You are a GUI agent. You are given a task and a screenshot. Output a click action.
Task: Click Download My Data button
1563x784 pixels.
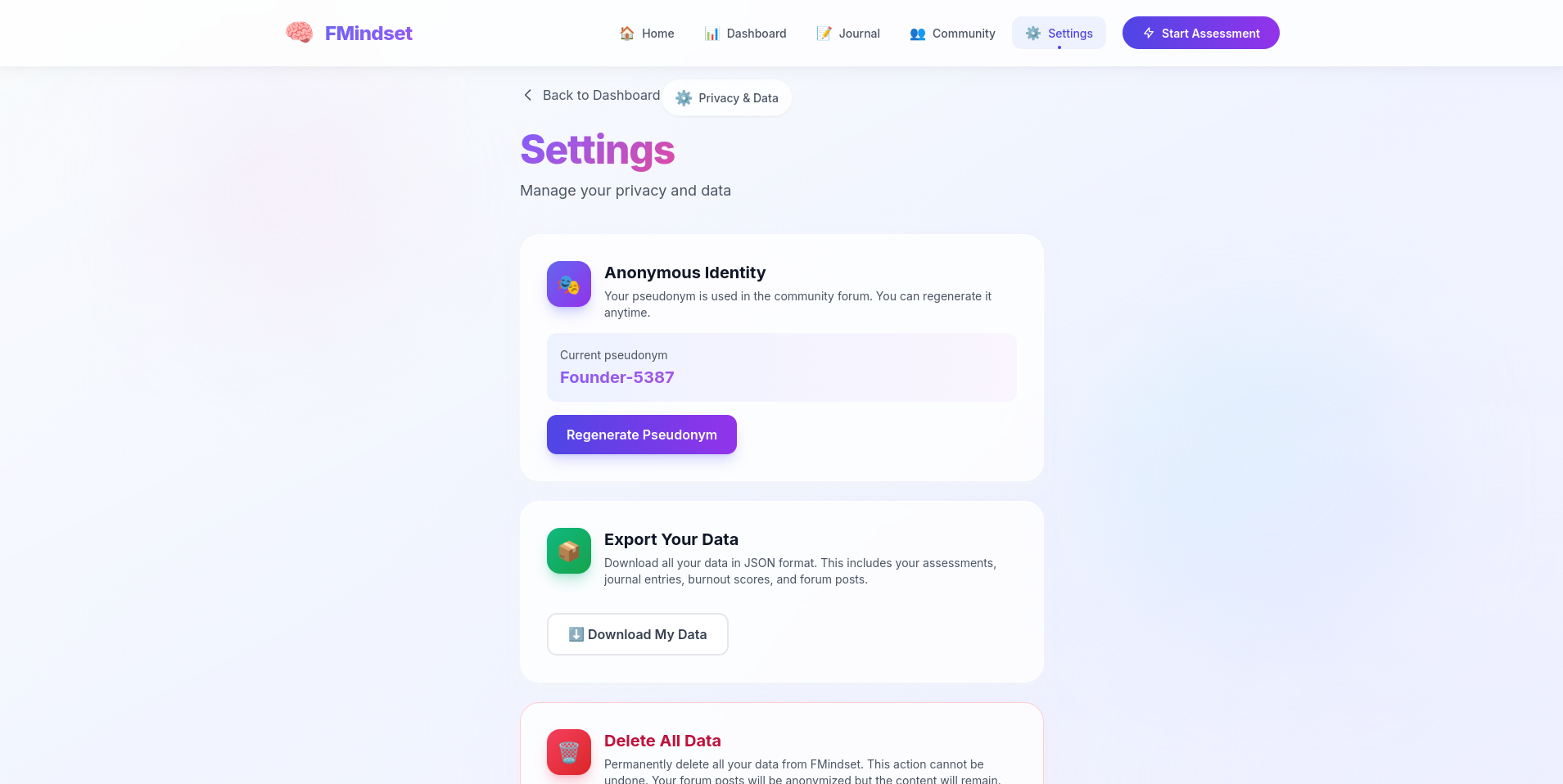(638, 634)
